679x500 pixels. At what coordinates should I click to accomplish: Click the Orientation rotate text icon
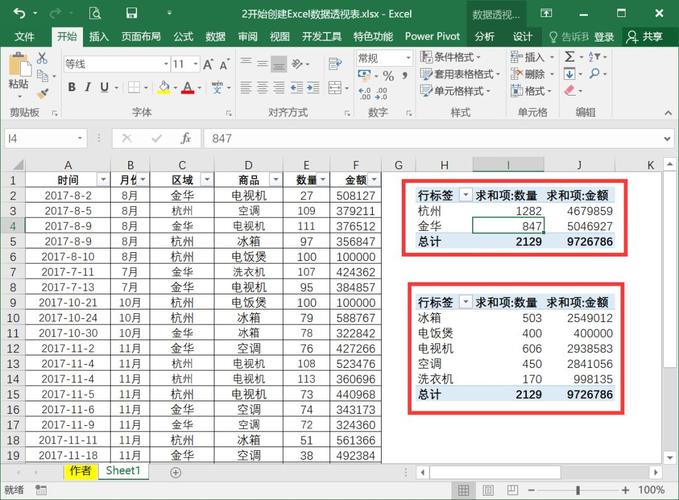pos(297,64)
